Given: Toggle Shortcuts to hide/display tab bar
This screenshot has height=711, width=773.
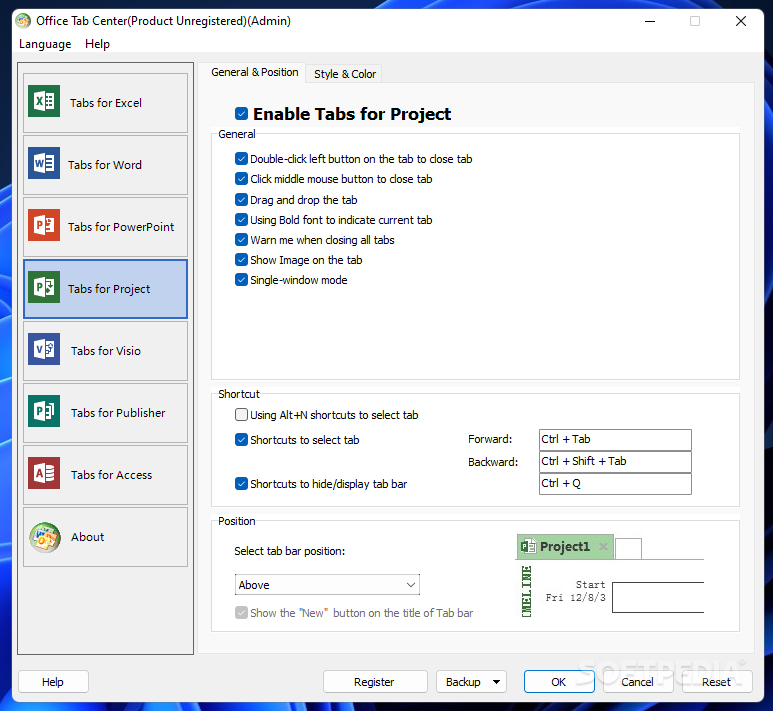Looking at the screenshot, I should (241, 484).
